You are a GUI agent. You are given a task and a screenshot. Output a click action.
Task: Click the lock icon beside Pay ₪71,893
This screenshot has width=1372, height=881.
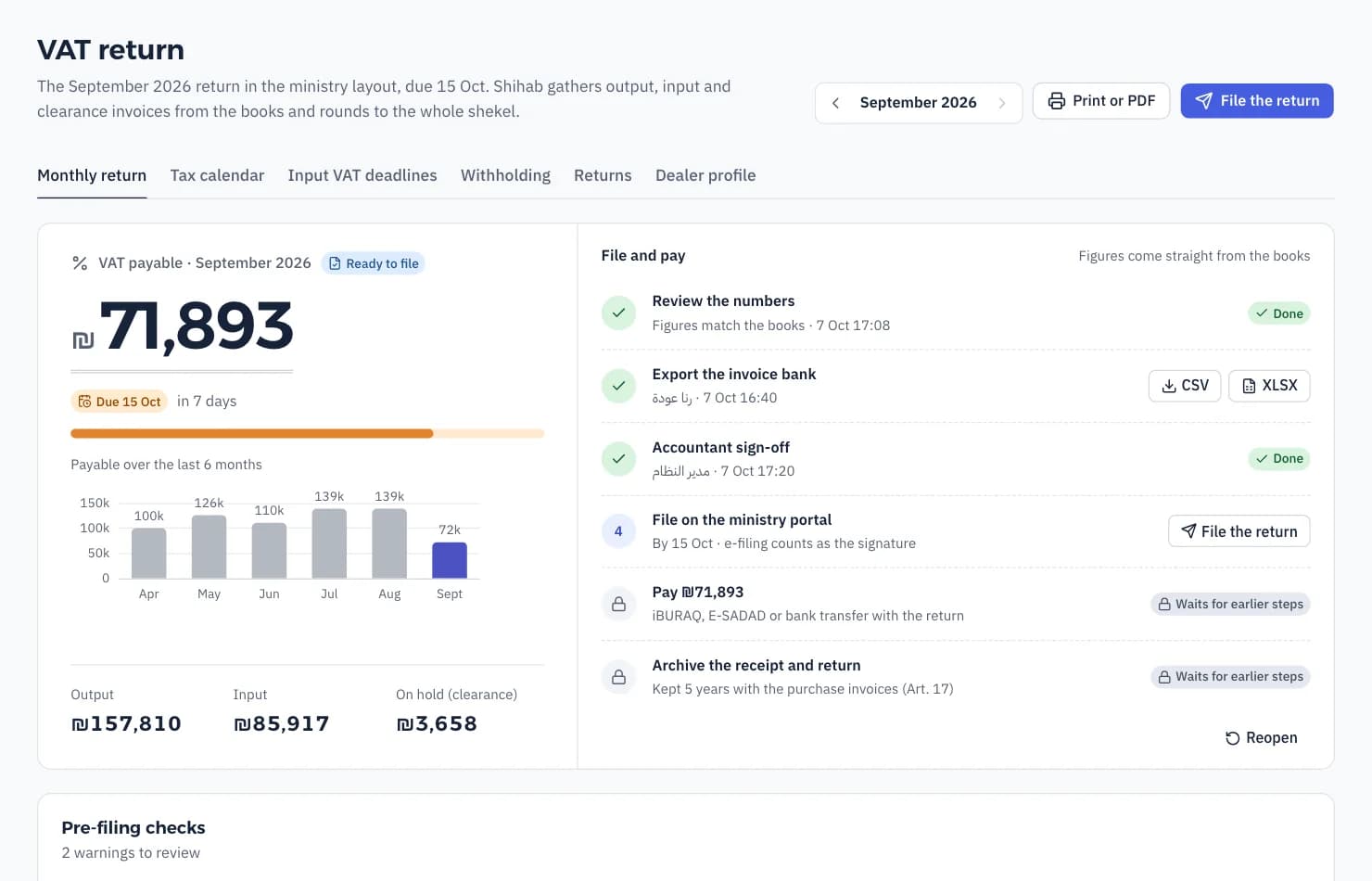point(618,604)
